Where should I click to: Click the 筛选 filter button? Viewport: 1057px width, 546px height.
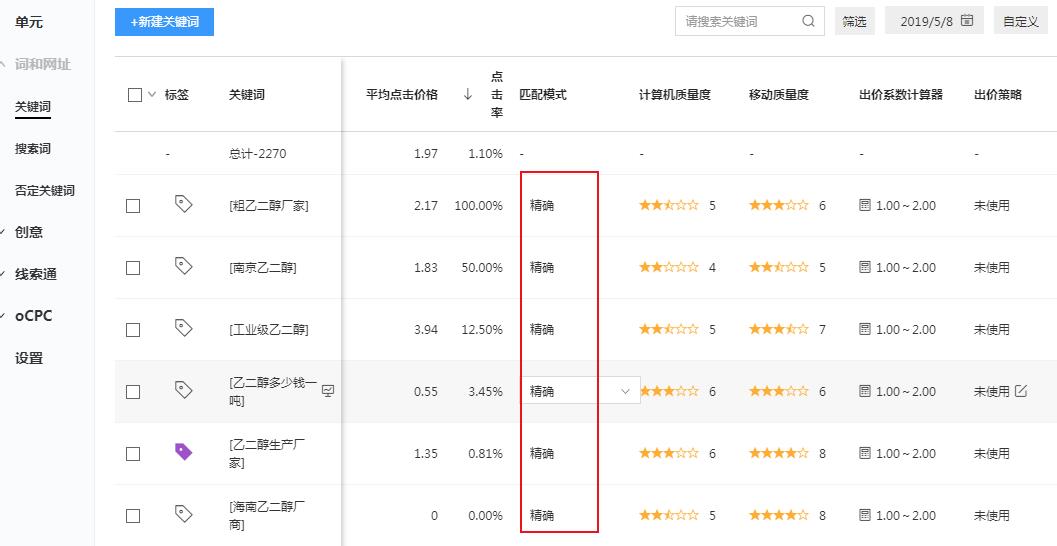point(854,21)
